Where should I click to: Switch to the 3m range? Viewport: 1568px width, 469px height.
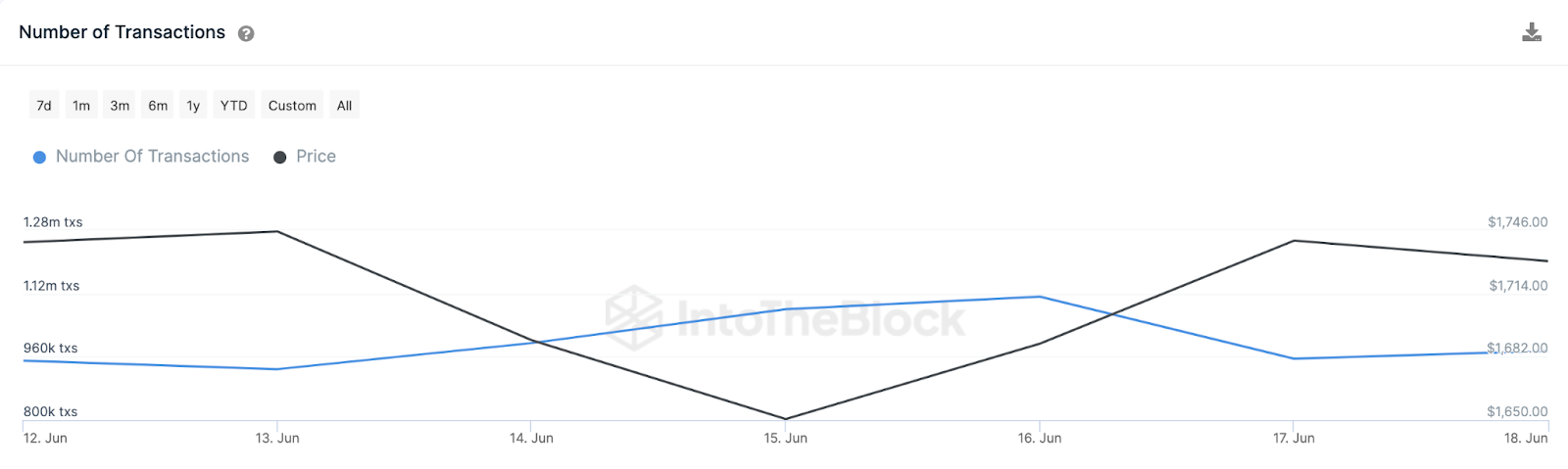(120, 106)
